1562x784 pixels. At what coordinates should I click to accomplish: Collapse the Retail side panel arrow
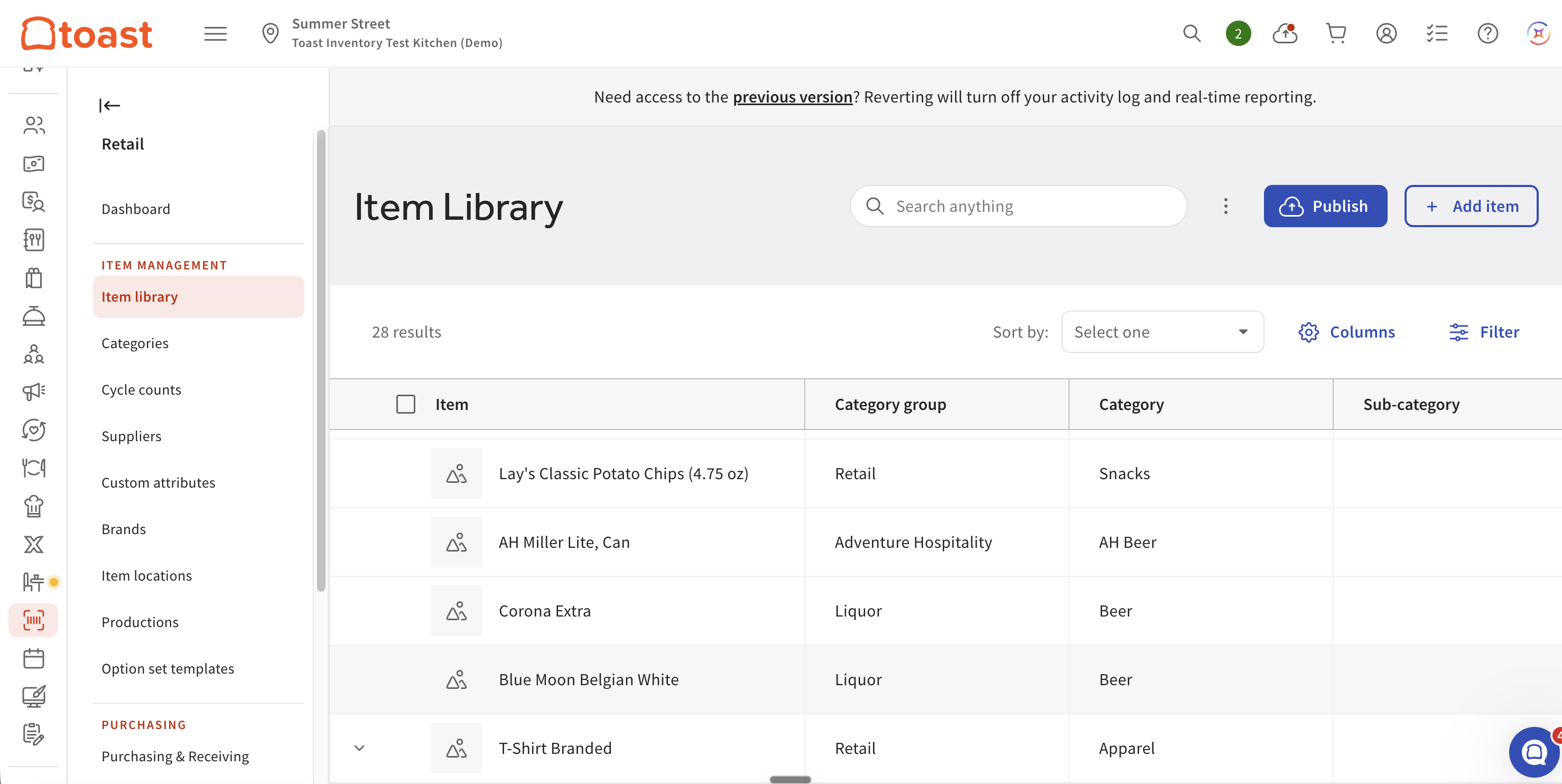coord(110,106)
